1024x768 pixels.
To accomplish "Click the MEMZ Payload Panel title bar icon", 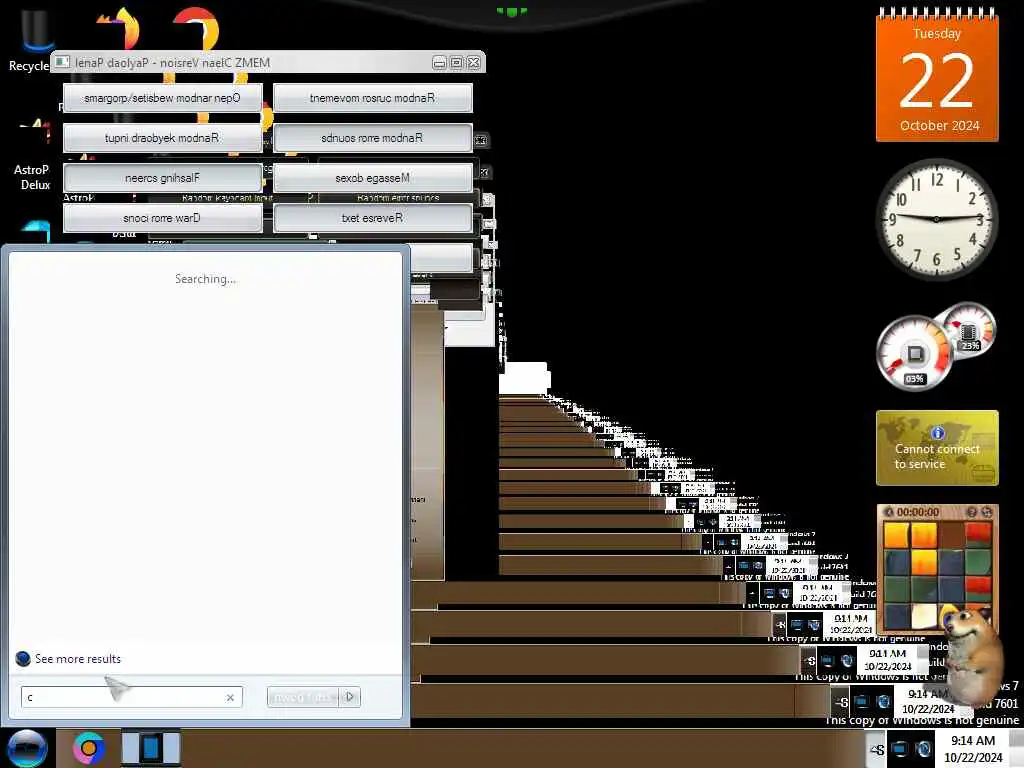I will (x=62, y=62).
